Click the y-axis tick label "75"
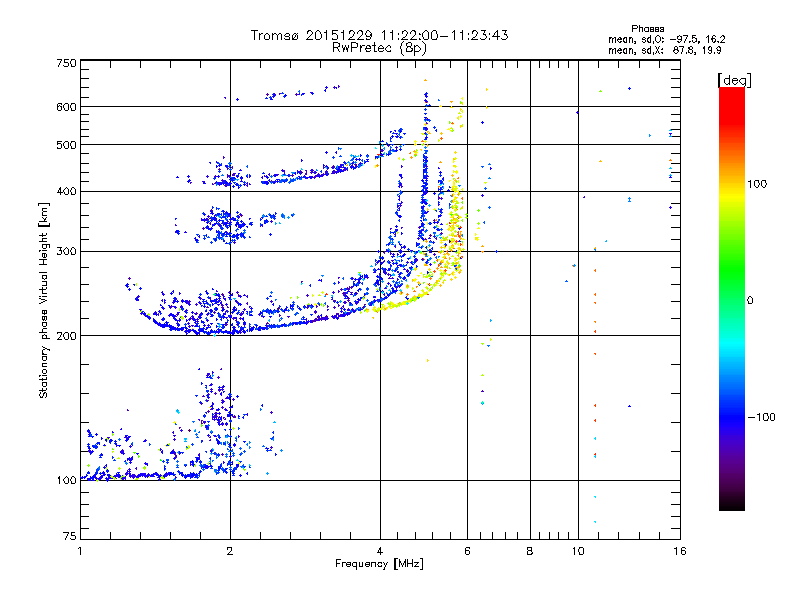This screenshot has height=600, width=800. [x=70, y=536]
